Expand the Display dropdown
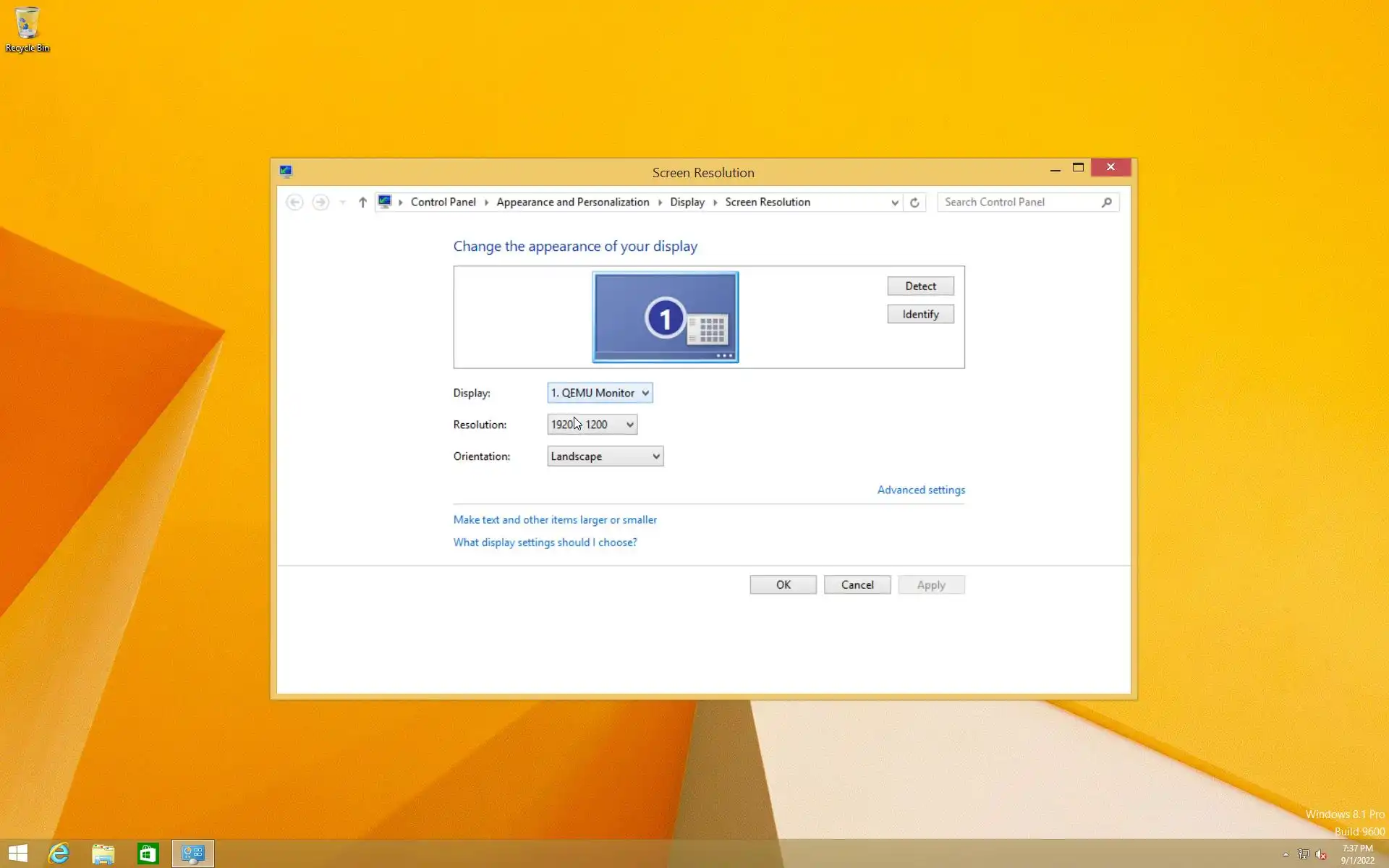The image size is (1389, 868). 600,393
